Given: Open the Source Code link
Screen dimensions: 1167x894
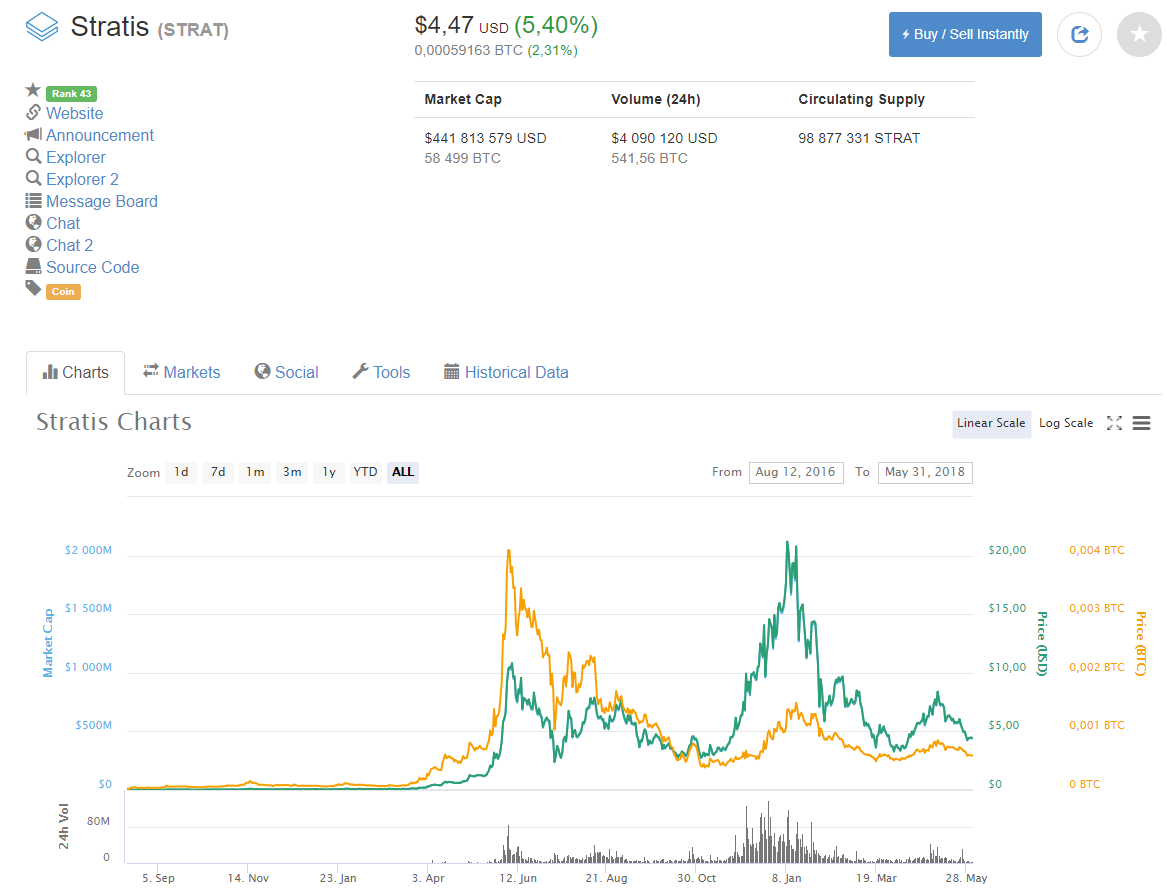Looking at the screenshot, I should [93, 267].
